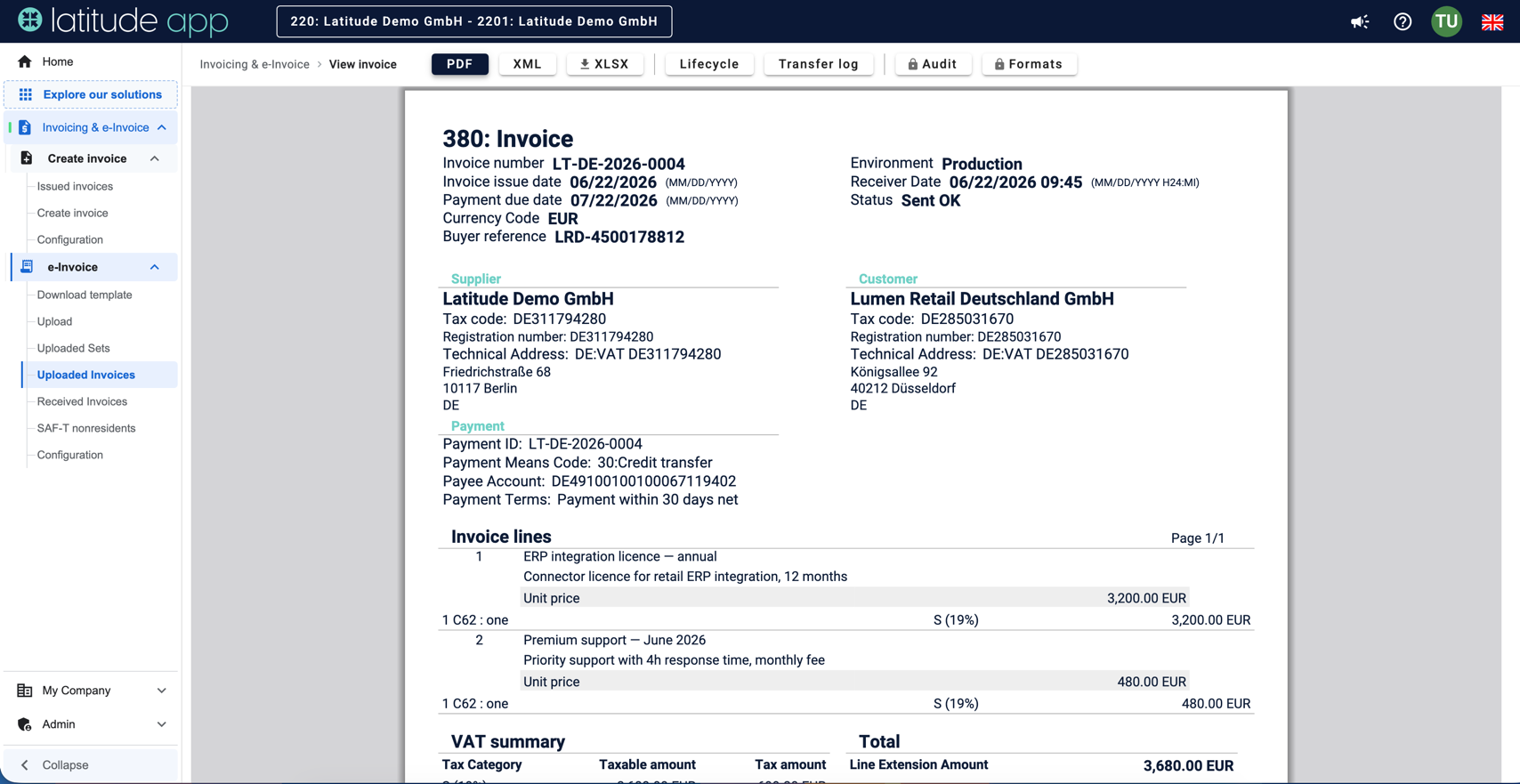Click payee account DE49100100100067119402
Viewport: 1520px width, 784px height.
(643, 481)
